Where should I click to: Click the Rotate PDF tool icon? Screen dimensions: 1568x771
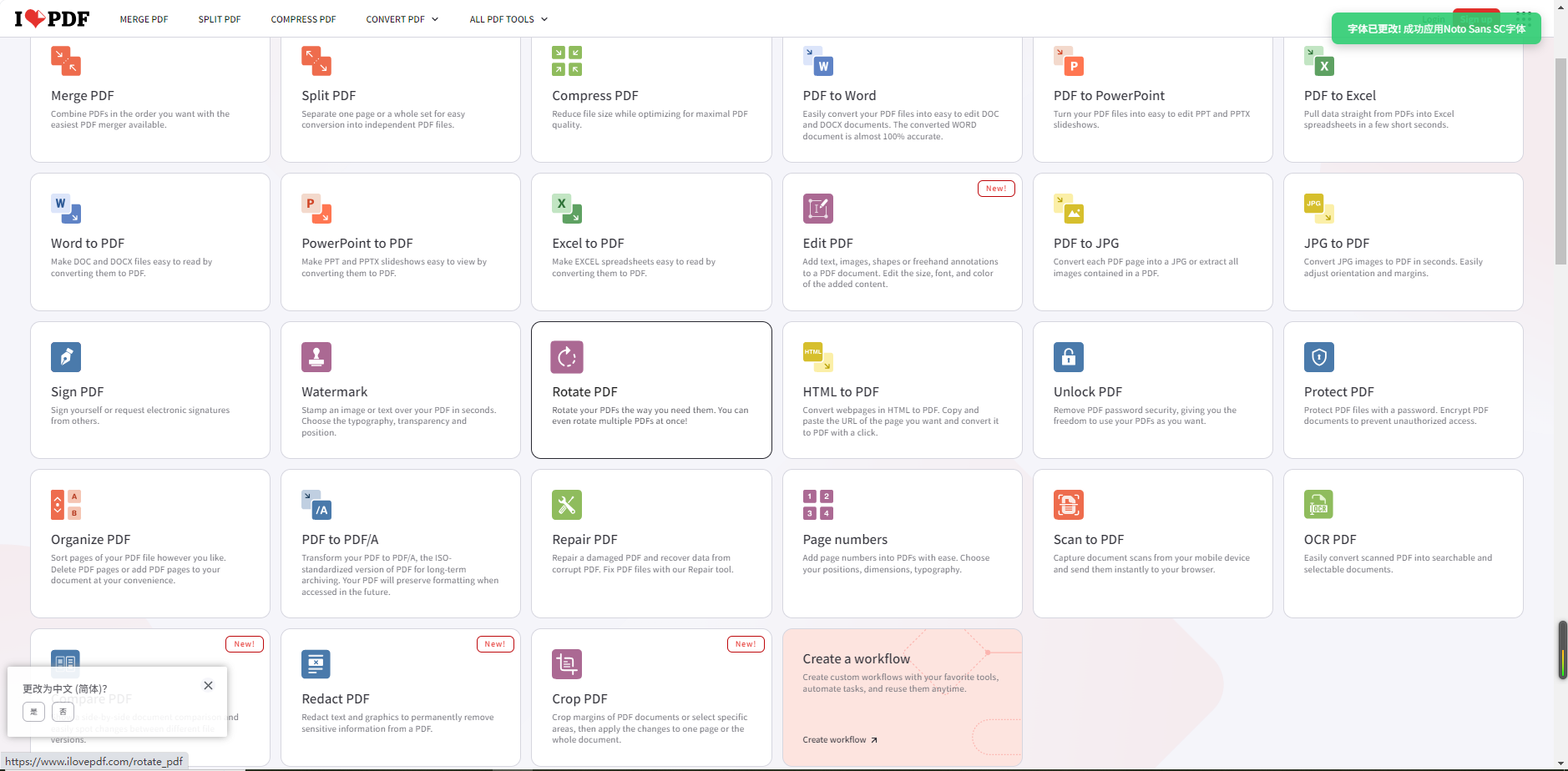[567, 357]
